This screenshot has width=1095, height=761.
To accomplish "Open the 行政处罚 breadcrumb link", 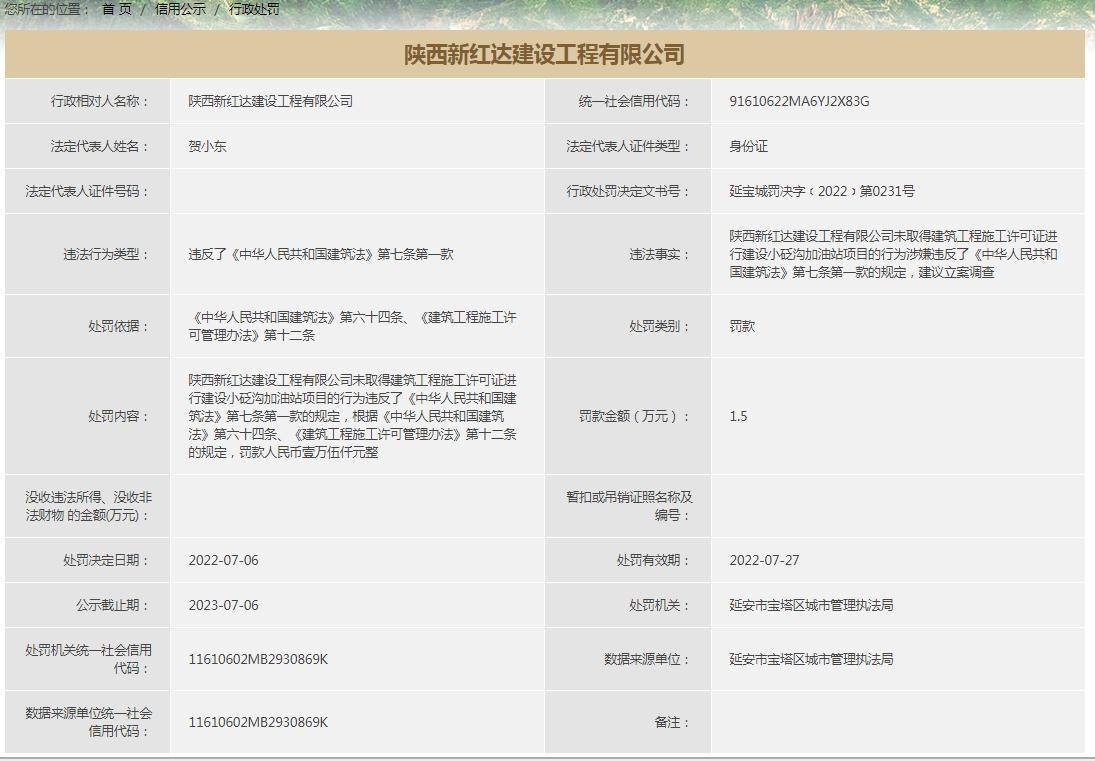I will click(x=254, y=9).
